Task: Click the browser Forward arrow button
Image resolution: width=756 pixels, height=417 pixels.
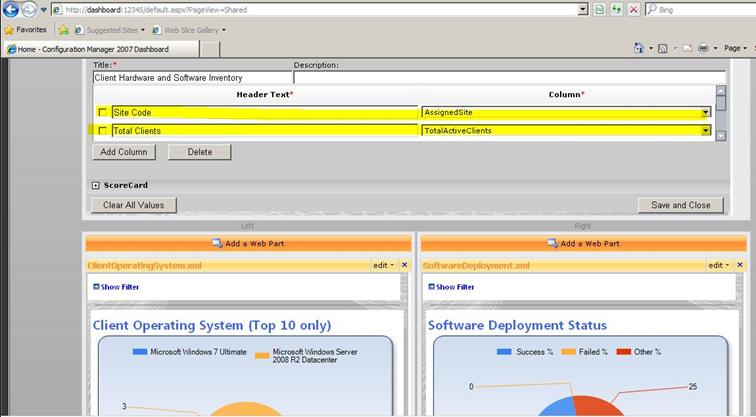Action: (x=29, y=9)
